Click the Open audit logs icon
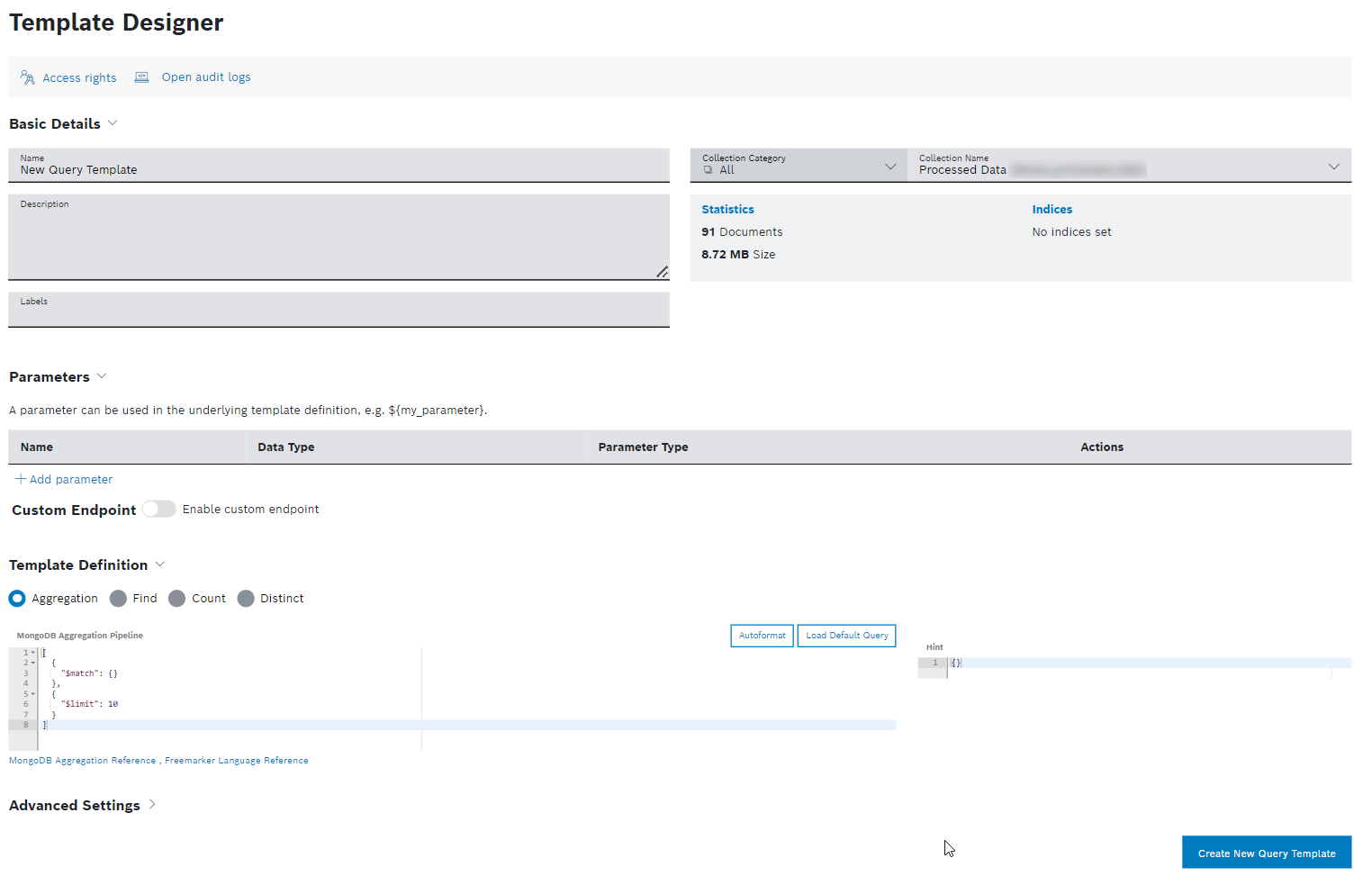The height and width of the screenshot is (885, 1372). point(141,77)
